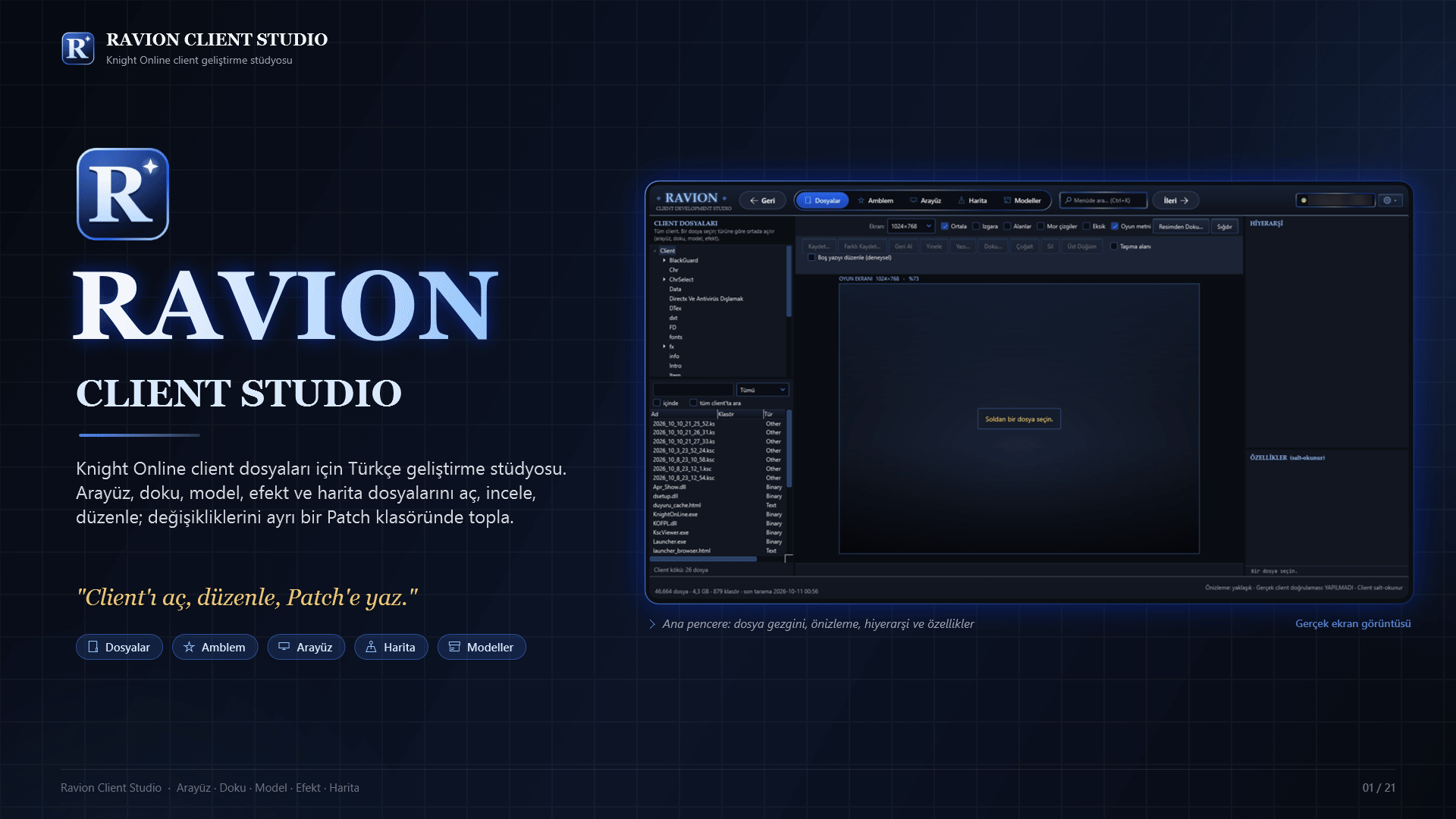The height and width of the screenshot is (819, 1456).
Task: Check the Taşıma alanı checkbox
Action: 1114,246
